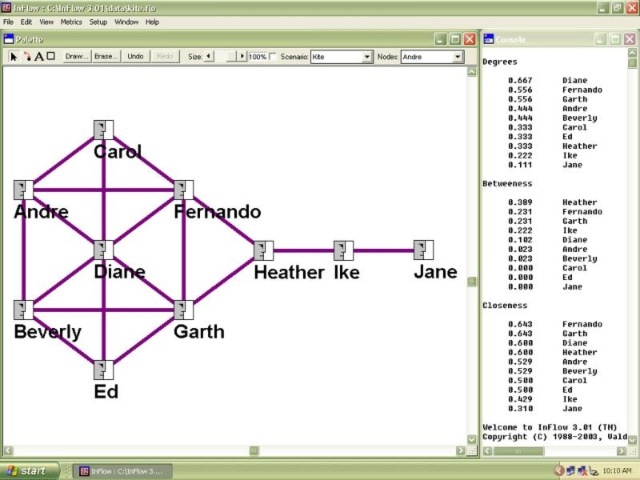Click the Erase... button
Image resolution: width=640 pixels, height=480 pixels.
106,56
